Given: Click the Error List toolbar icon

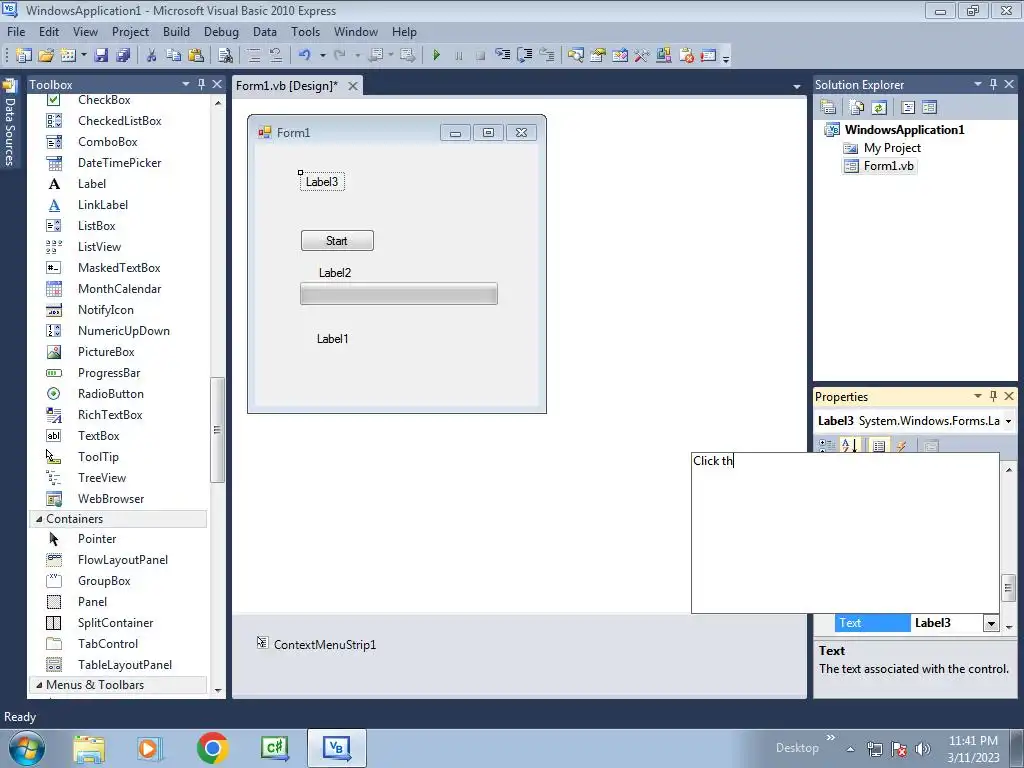Looking at the screenshot, I should [x=686, y=56].
